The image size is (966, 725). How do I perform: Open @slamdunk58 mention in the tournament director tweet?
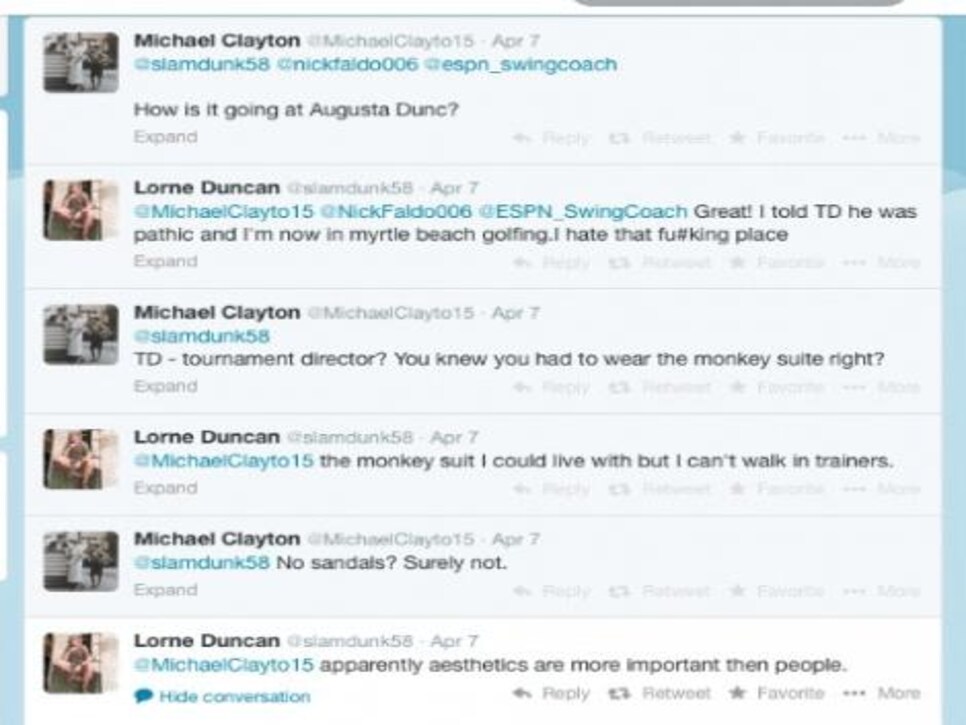[x=201, y=336]
